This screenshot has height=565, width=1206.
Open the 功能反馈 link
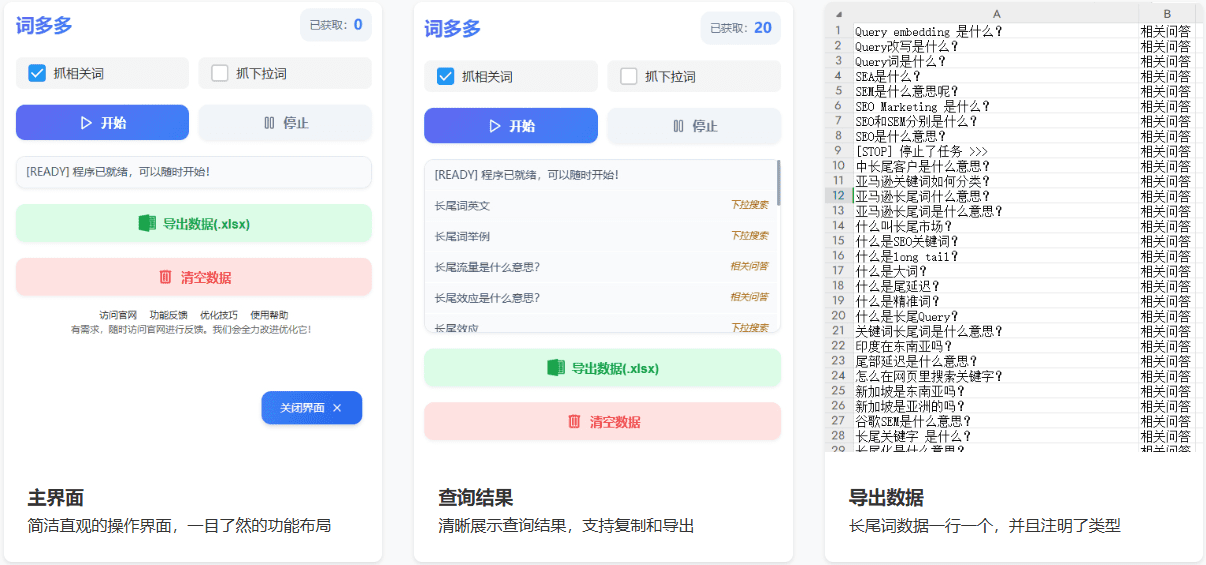pyautogui.click(x=169, y=315)
